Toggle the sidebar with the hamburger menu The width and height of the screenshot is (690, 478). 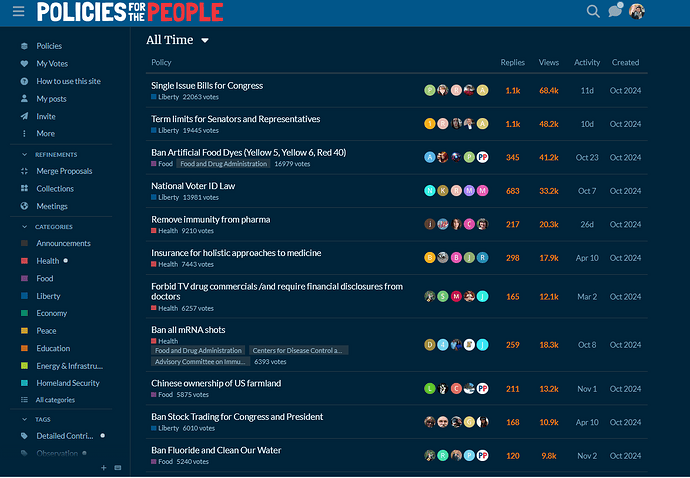(18, 12)
